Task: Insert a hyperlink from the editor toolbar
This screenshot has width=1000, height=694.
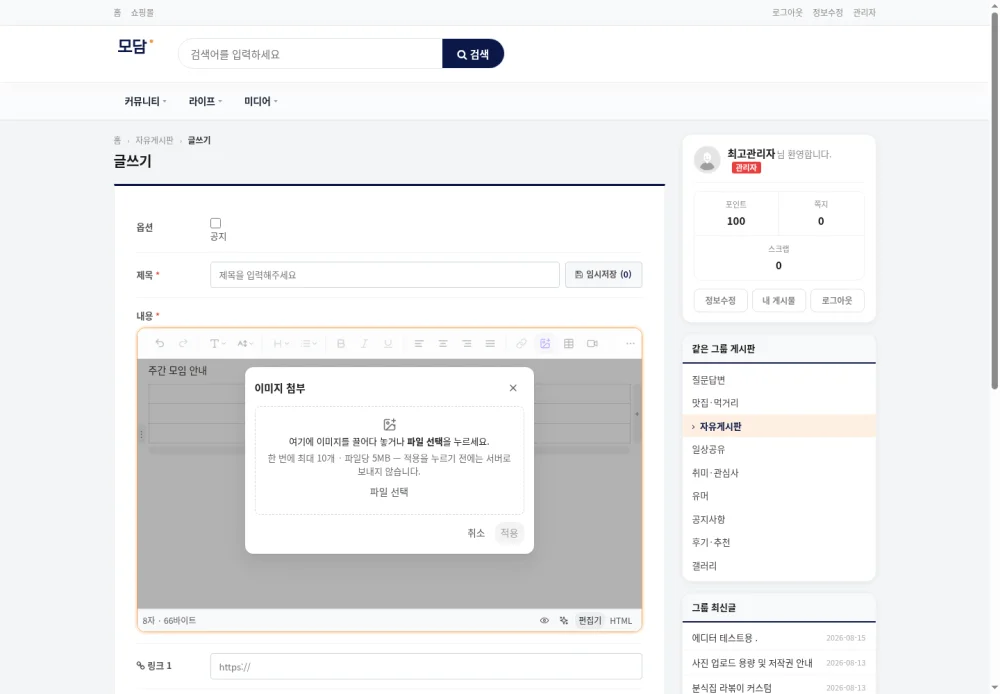Action: 521,344
